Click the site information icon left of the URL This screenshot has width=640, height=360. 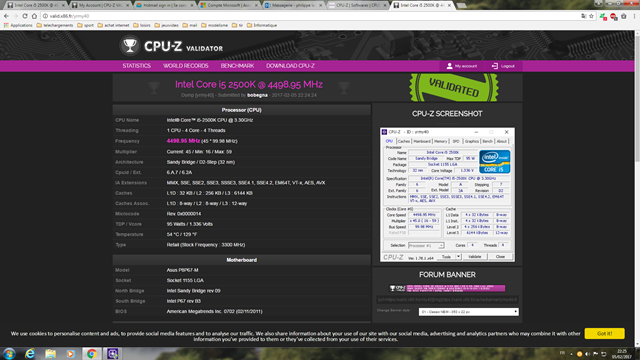pyautogui.click(x=45, y=16)
